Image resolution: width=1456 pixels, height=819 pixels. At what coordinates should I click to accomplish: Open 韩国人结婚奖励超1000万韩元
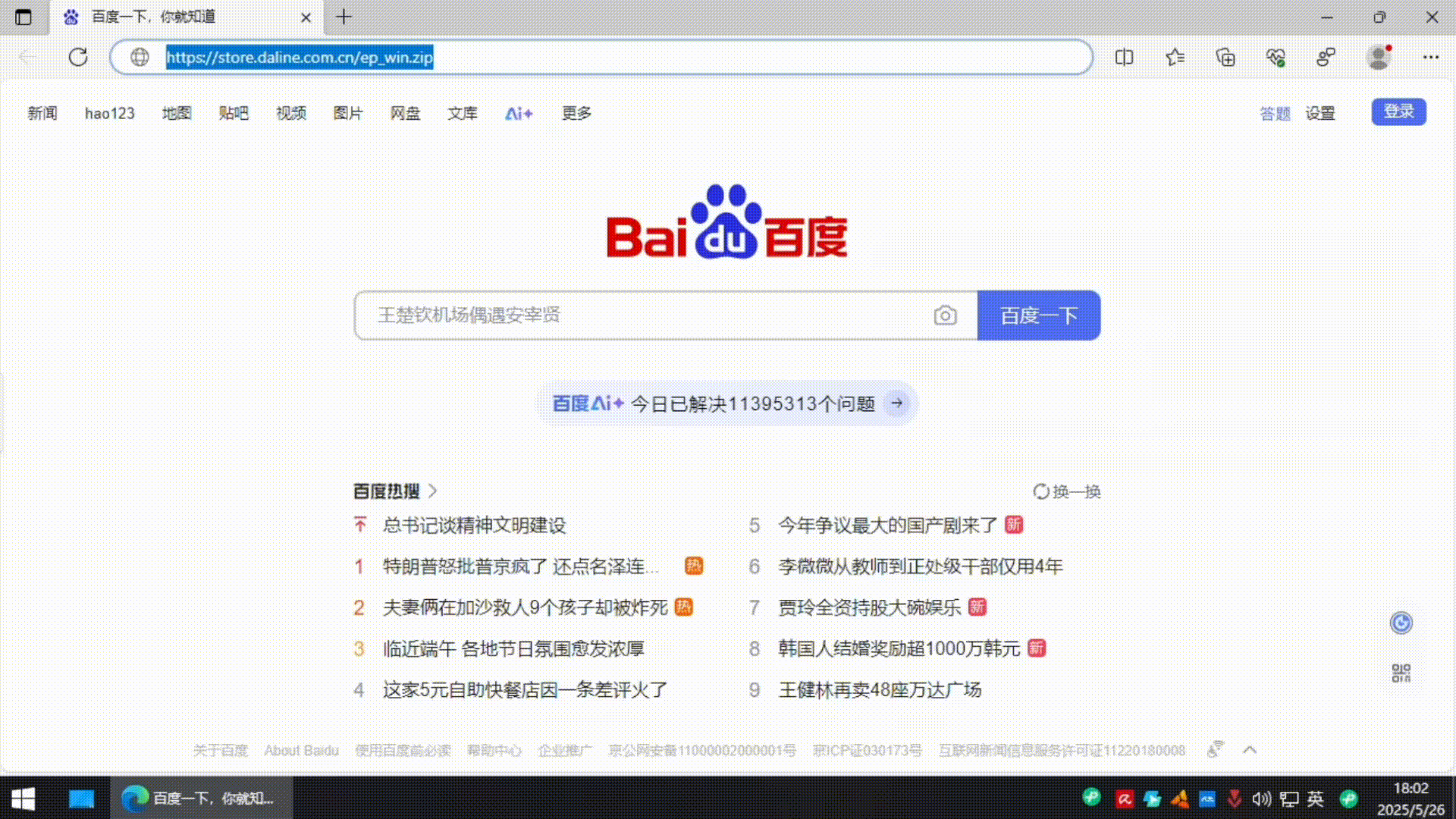pyautogui.click(x=899, y=648)
